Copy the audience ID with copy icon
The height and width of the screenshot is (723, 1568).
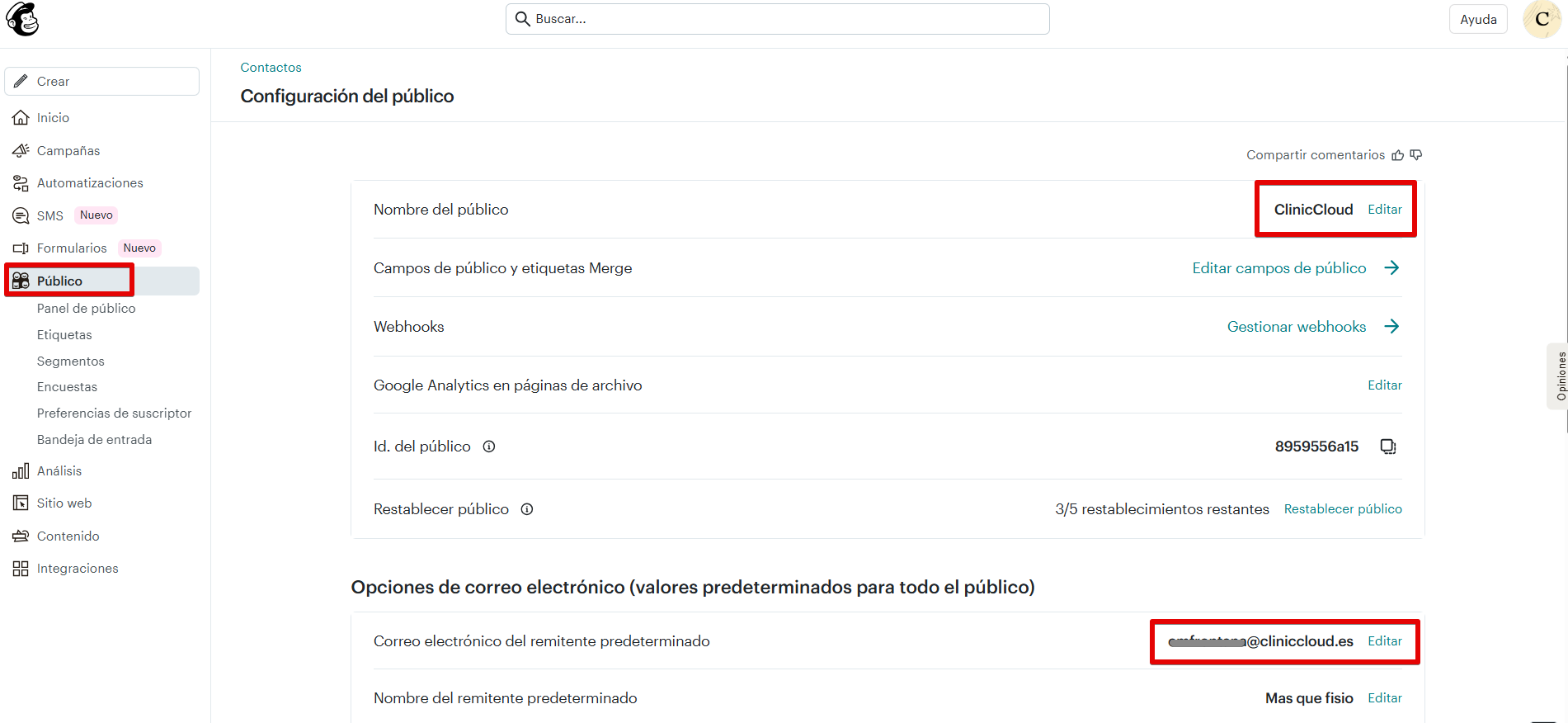(1388, 447)
